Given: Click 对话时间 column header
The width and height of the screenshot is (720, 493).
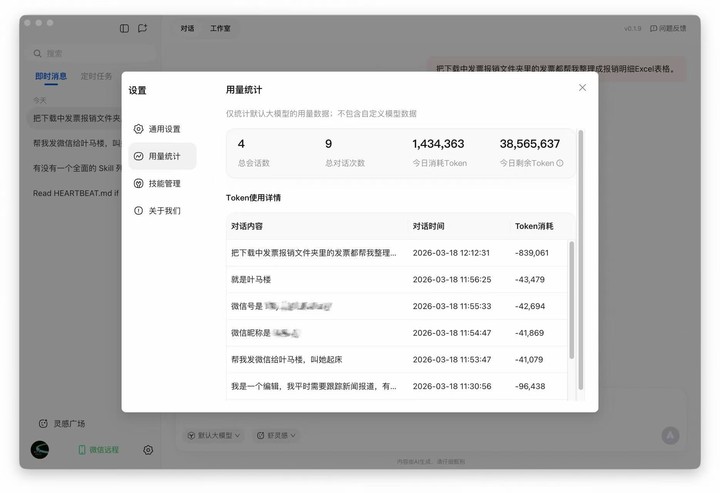Looking at the screenshot, I should pos(428,226).
